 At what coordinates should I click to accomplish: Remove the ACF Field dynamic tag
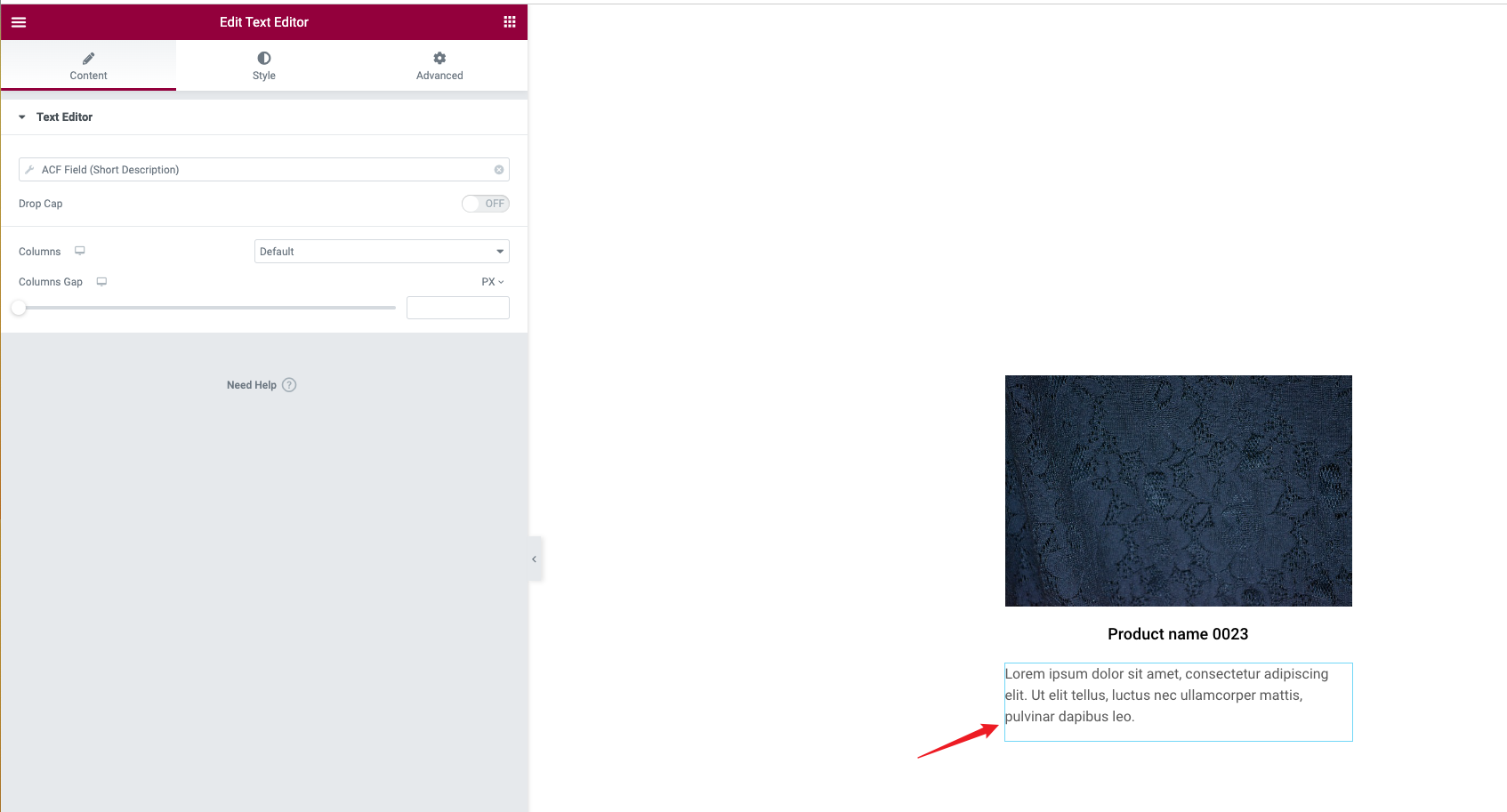tap(499, 170)
